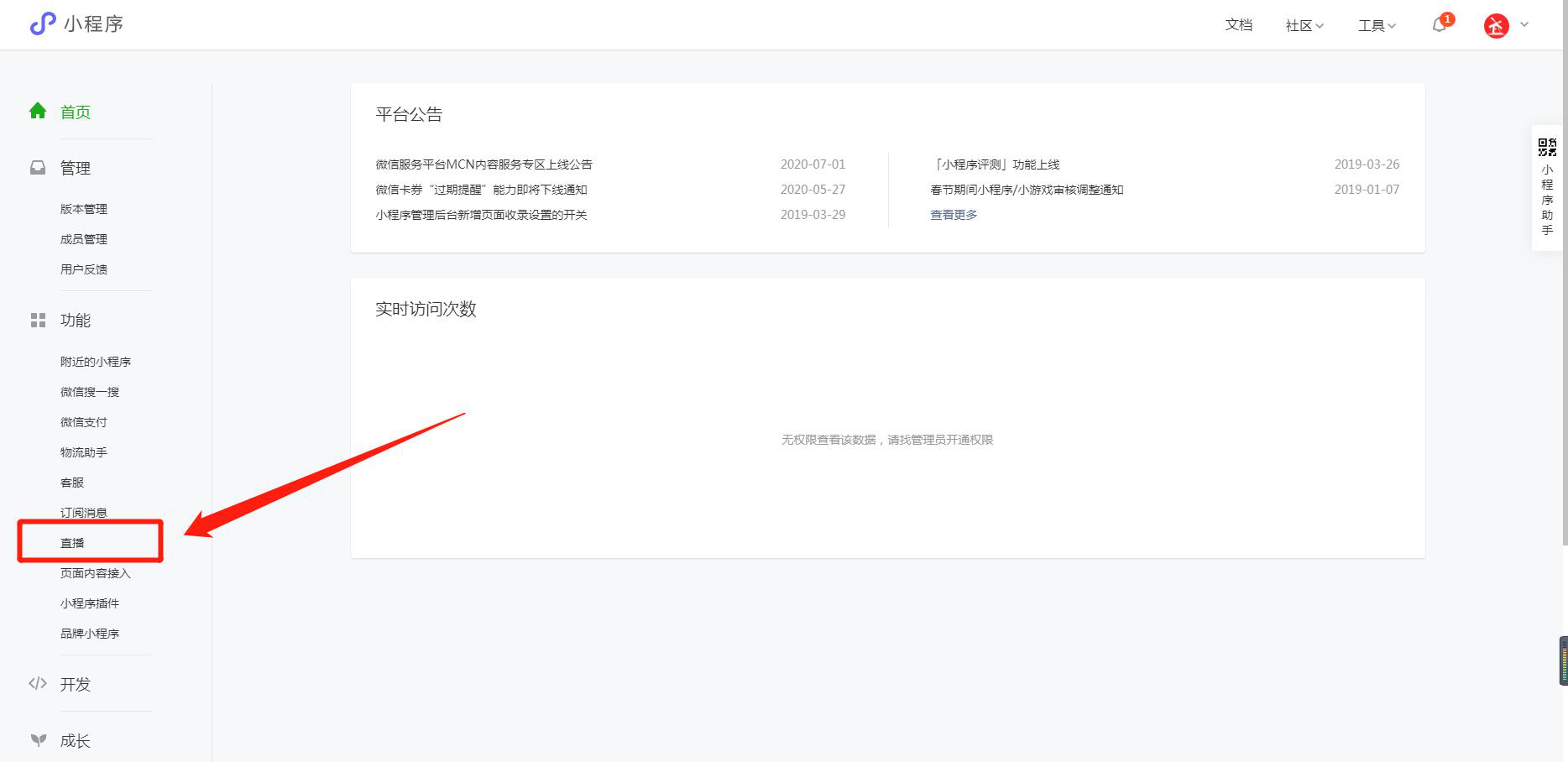Open the 工具 dropdown menu
1568x762 pixels.
[x=1377, y=26]
